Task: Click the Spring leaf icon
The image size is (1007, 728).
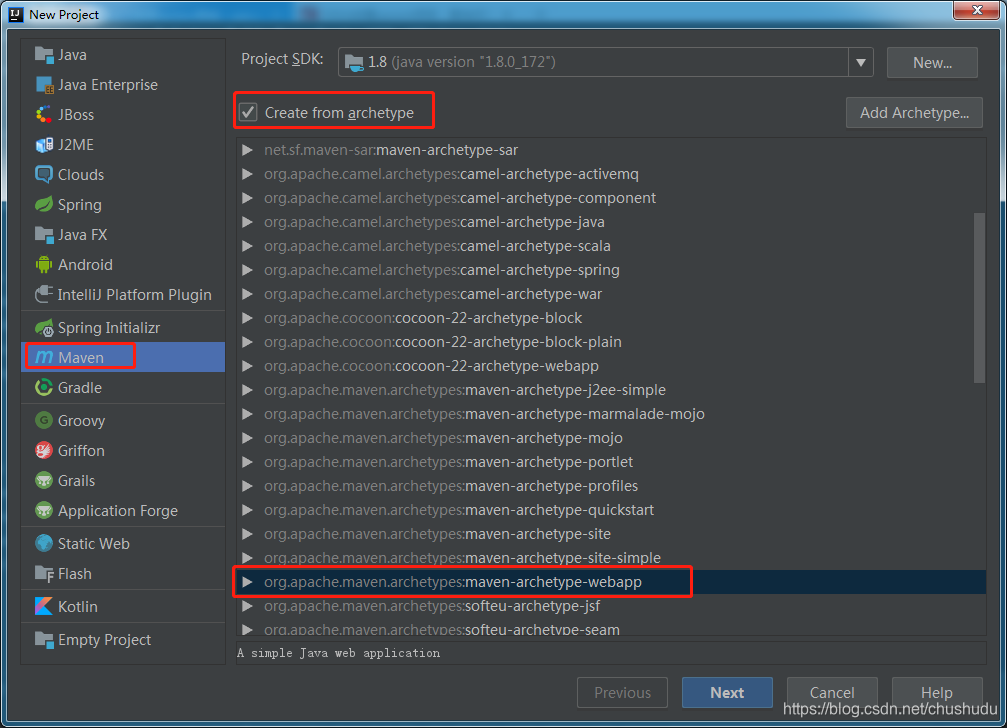Action: pyautogui.click(x=44, y=205)
